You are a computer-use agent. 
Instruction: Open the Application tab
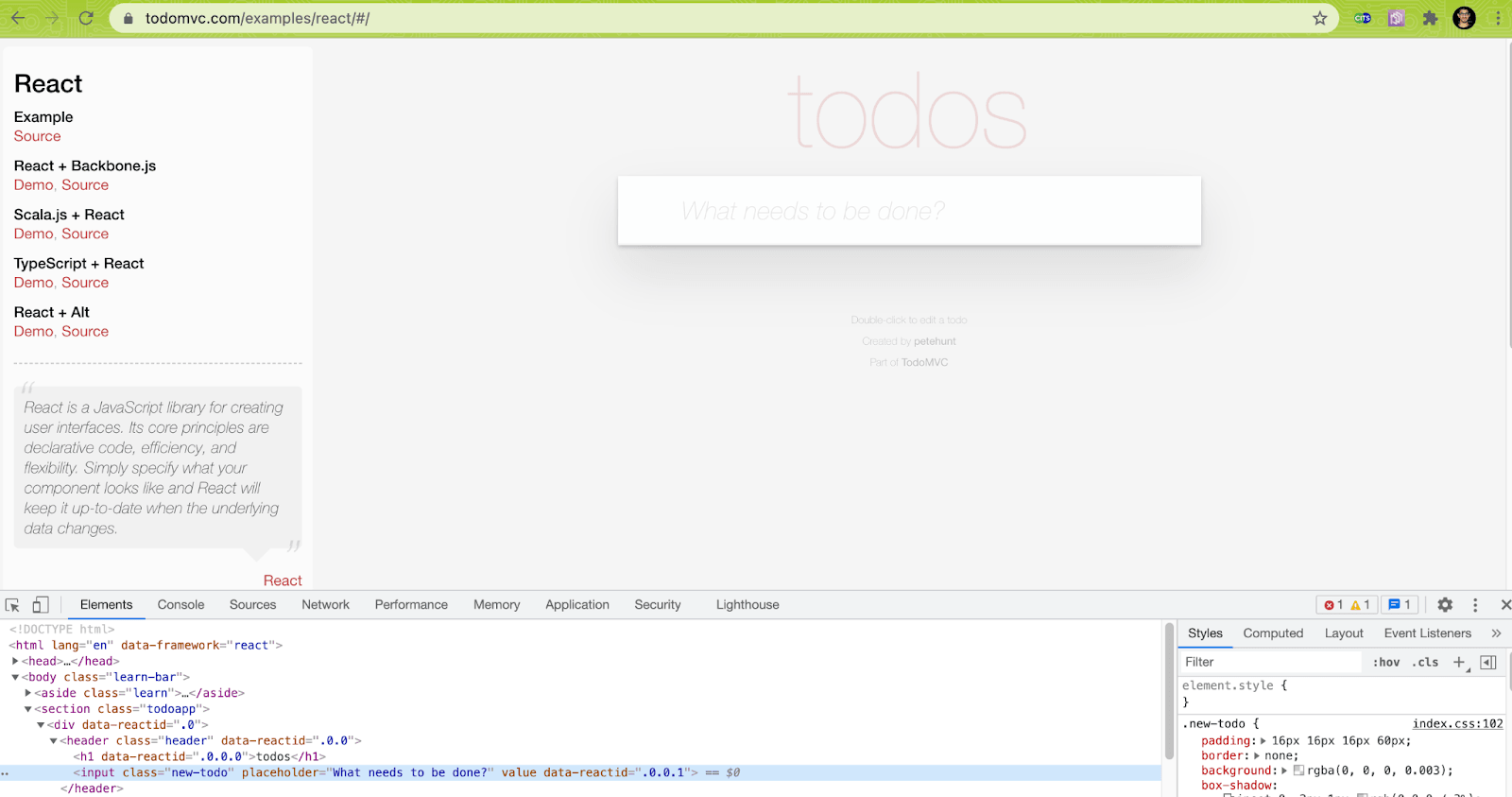click(x=576, y=605)
